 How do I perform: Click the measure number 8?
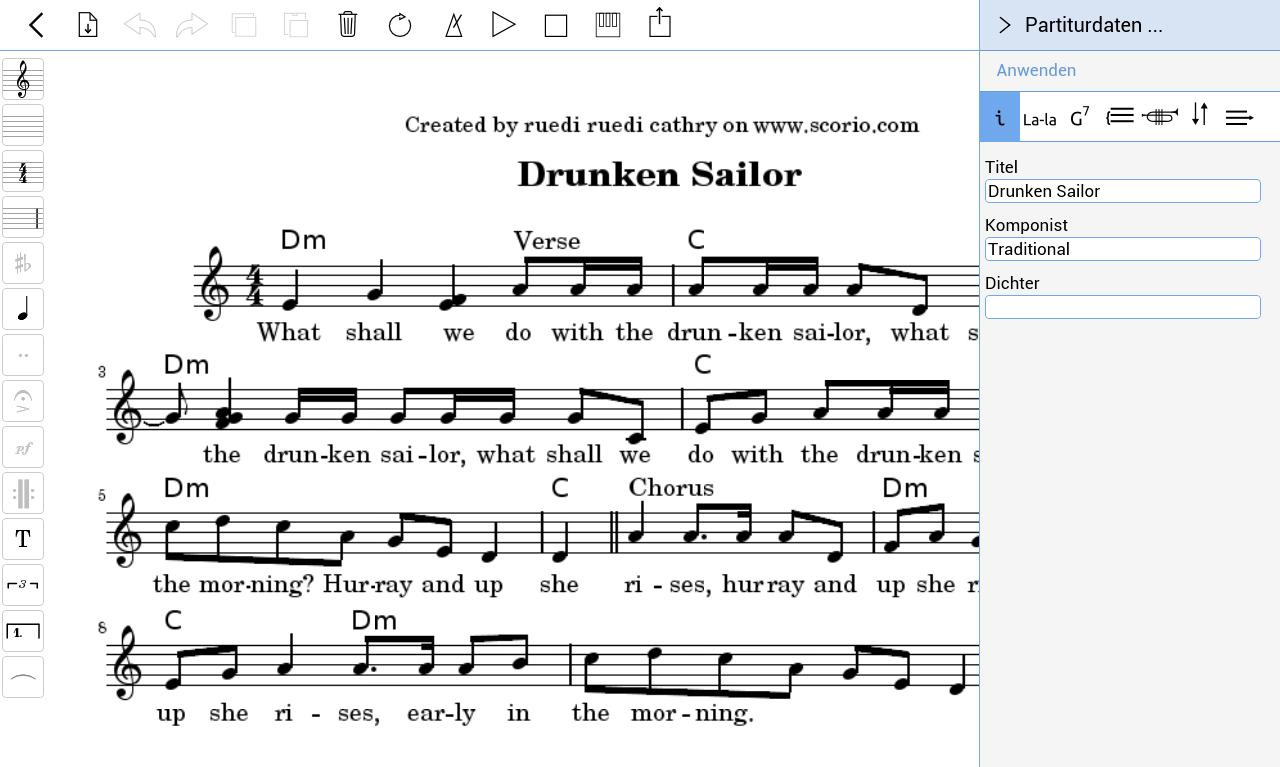(102, 628)
